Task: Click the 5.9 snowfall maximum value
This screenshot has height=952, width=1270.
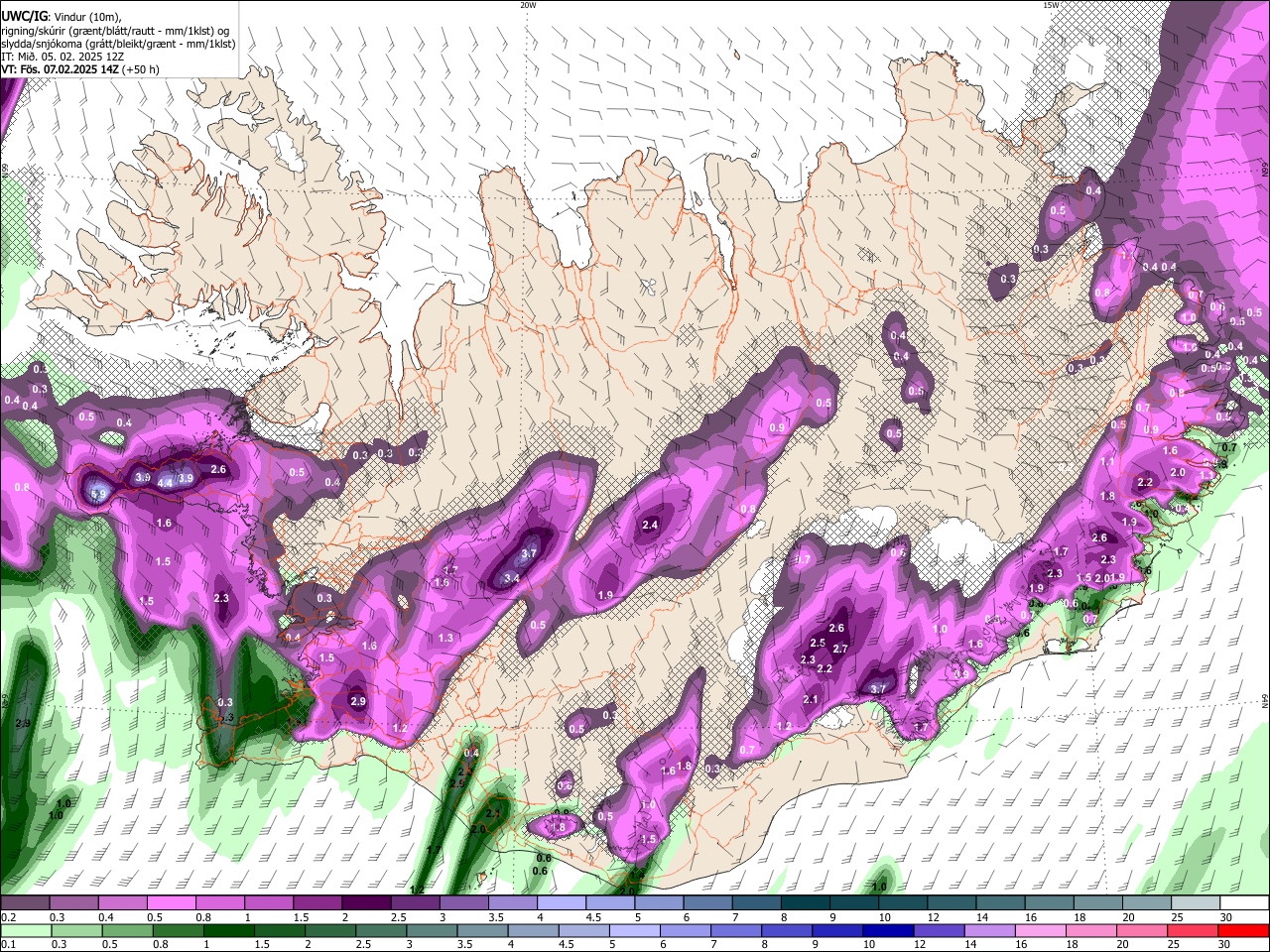Action: 98,494
